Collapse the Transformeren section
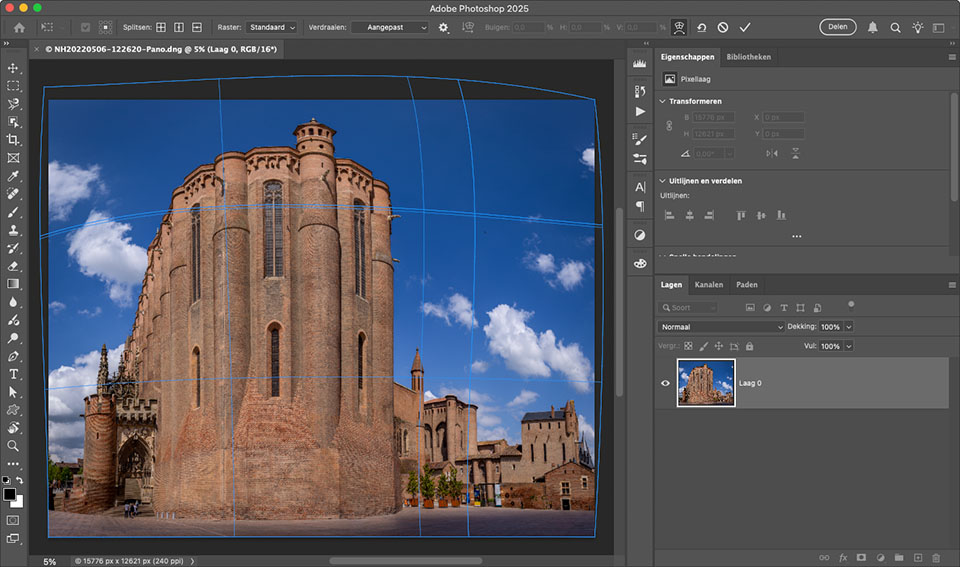960x567 pixels. tap(663, 101)
